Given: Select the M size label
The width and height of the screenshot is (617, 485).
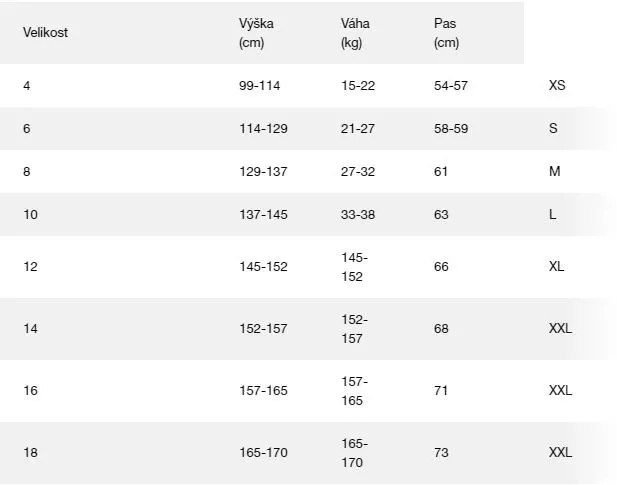Looking at the screenshot, I should pyautogui.click(x=554, y=172).
